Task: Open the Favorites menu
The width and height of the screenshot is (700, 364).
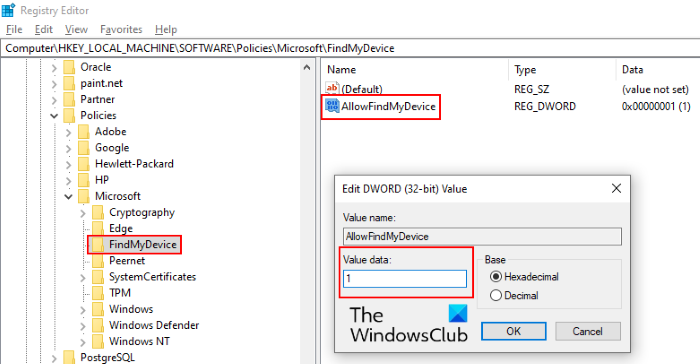Action: tap(121, 29)
